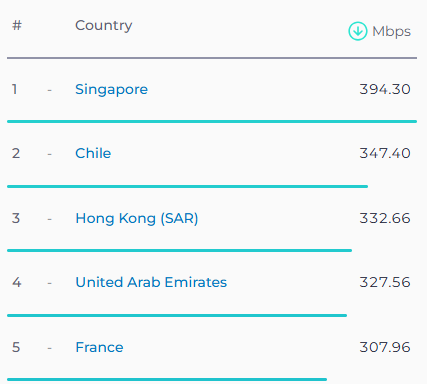
Task: Select the 347.40 speed value for Chile
Action: pos(385,153)
